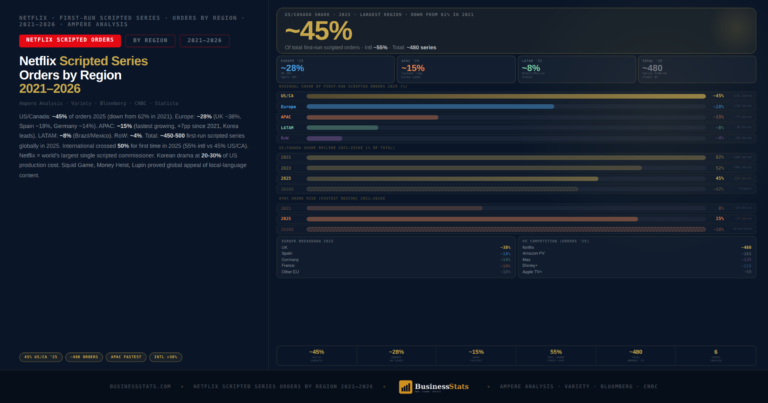The image size is (768, 403).
Task: Click the ~480 ORDERS pill
Action: coord(84,357)
